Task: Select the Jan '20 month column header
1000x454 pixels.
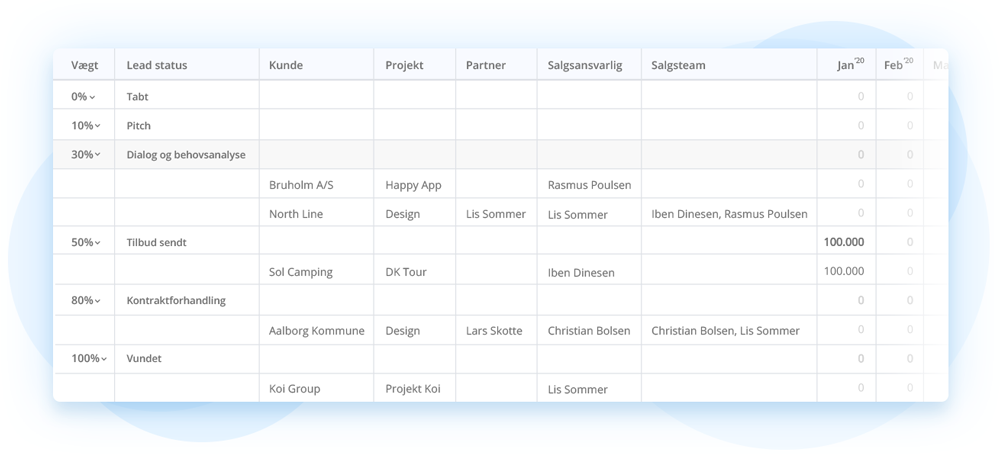Action: tap(850, 64)
